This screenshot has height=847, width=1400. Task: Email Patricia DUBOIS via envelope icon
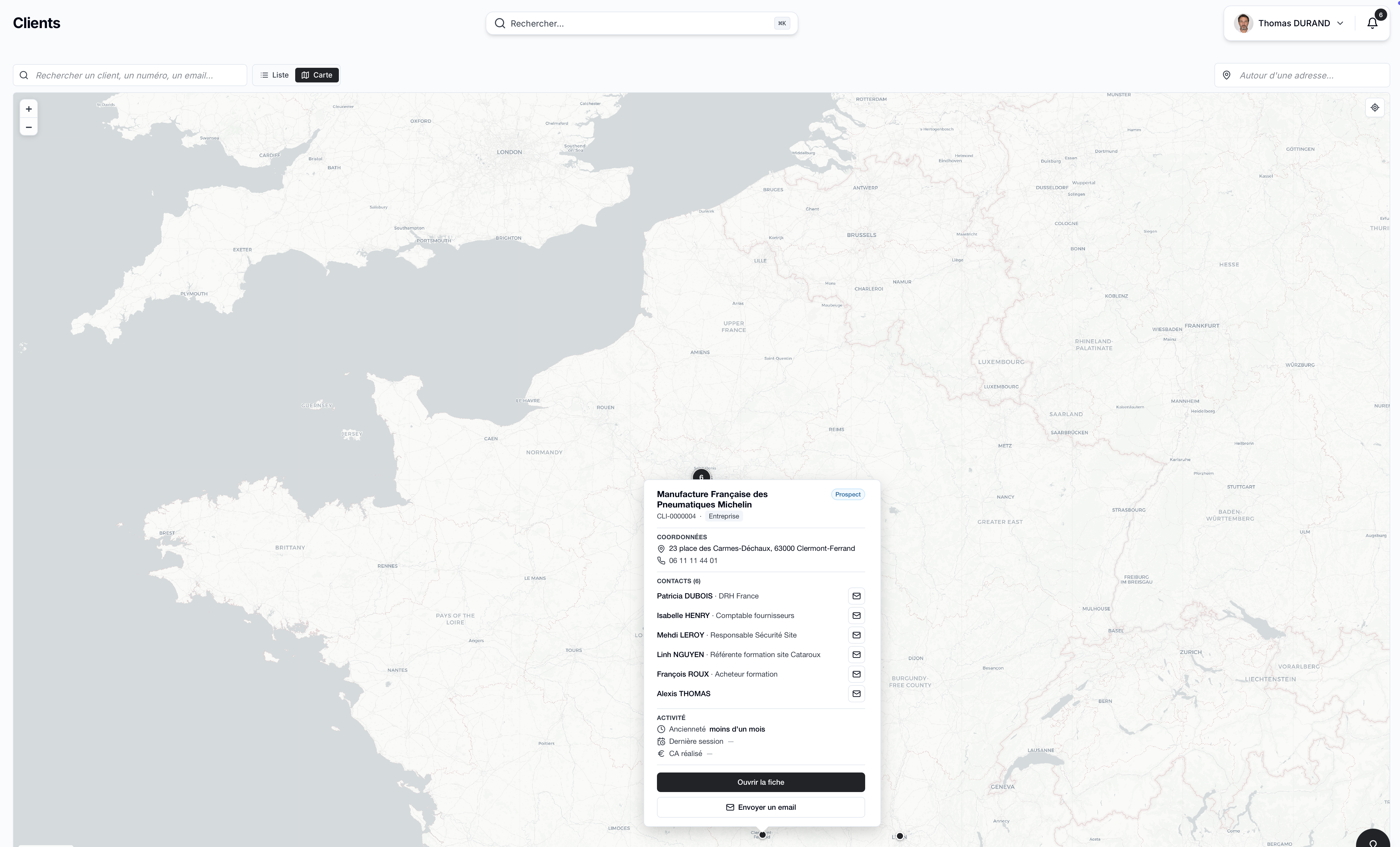click(x=856, y=596)
